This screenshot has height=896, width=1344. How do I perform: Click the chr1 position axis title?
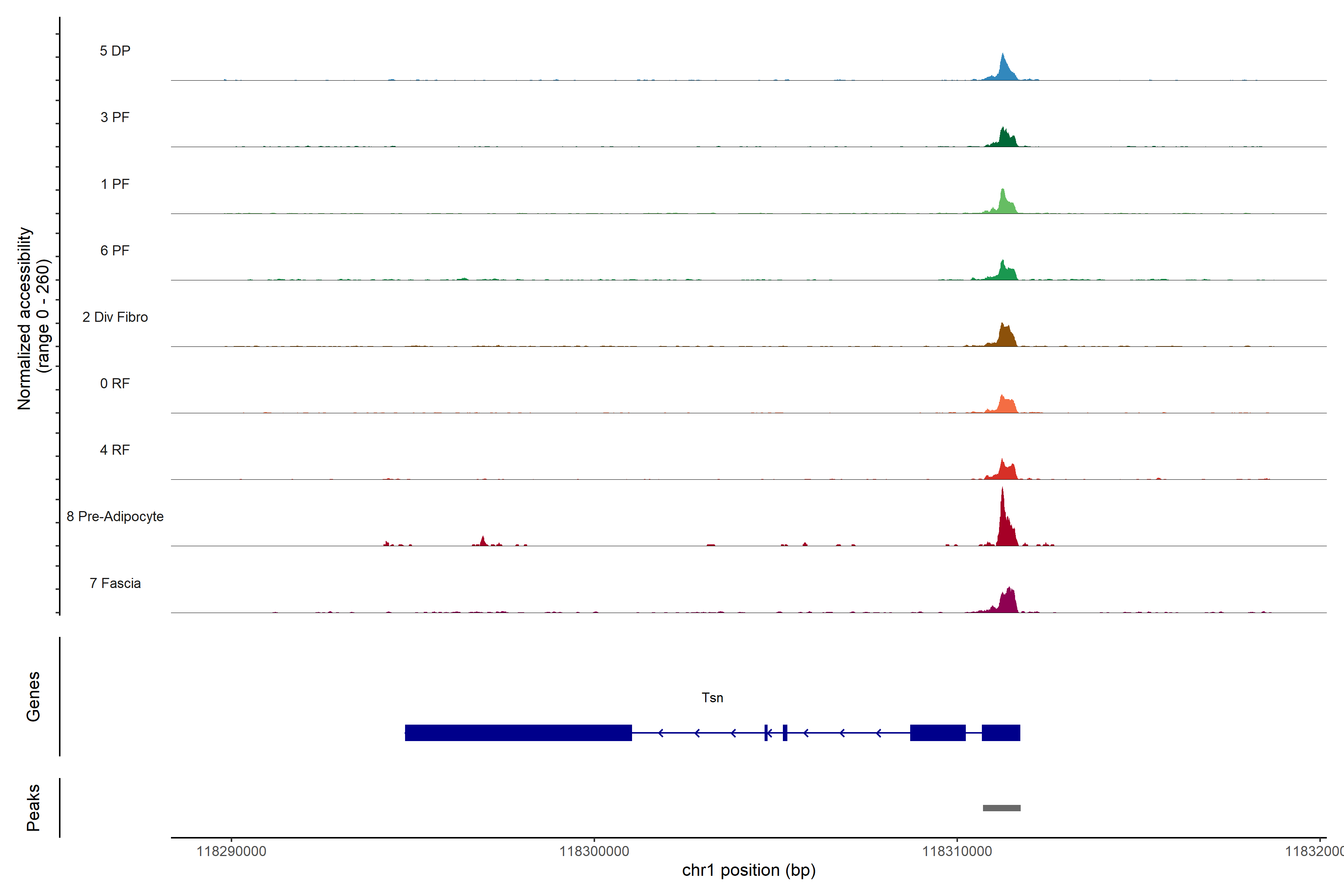pyautogui.click(x=749, y=870)
